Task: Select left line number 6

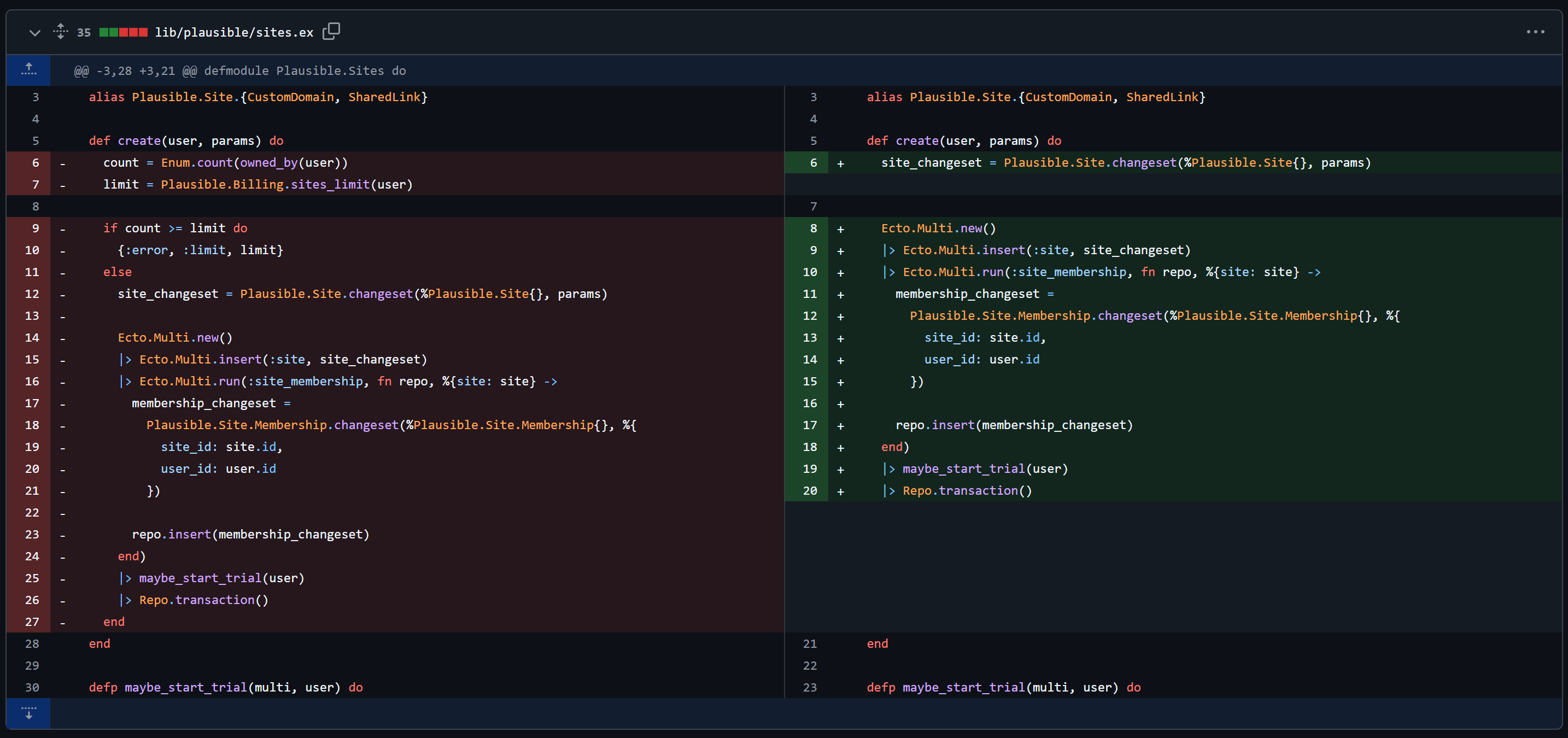Action: [28, 162]
